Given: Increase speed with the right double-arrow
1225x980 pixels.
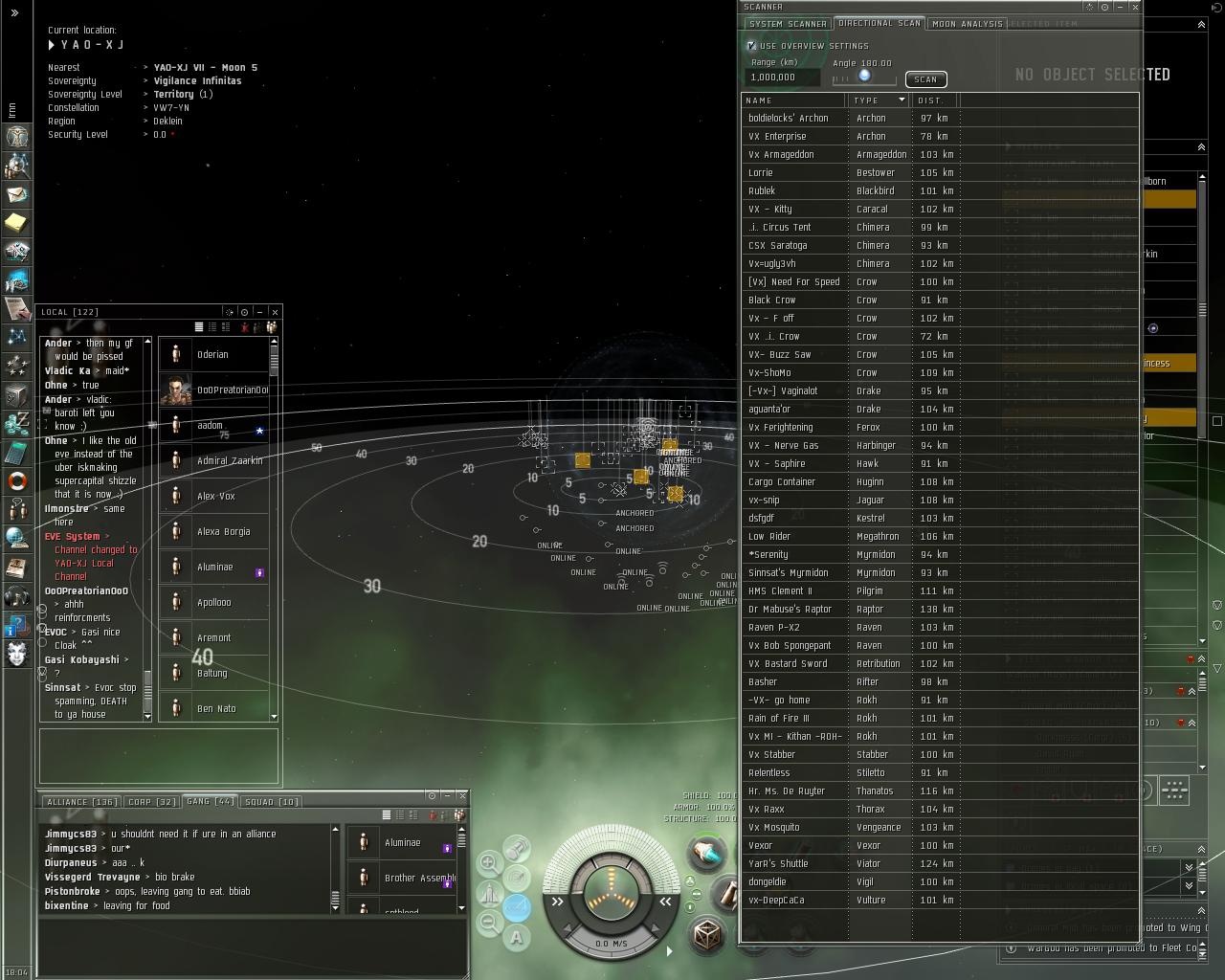Looking at the screenshot, I should pos(664,901).
